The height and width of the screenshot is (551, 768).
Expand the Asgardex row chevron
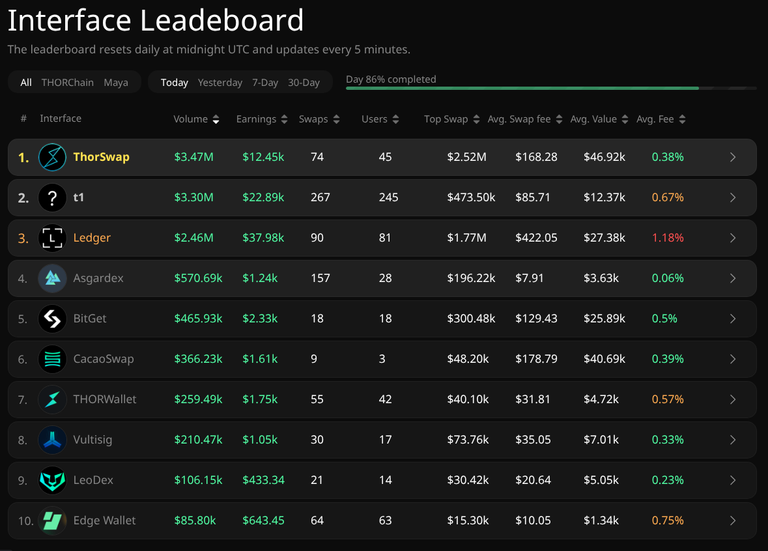click(733, 278)
